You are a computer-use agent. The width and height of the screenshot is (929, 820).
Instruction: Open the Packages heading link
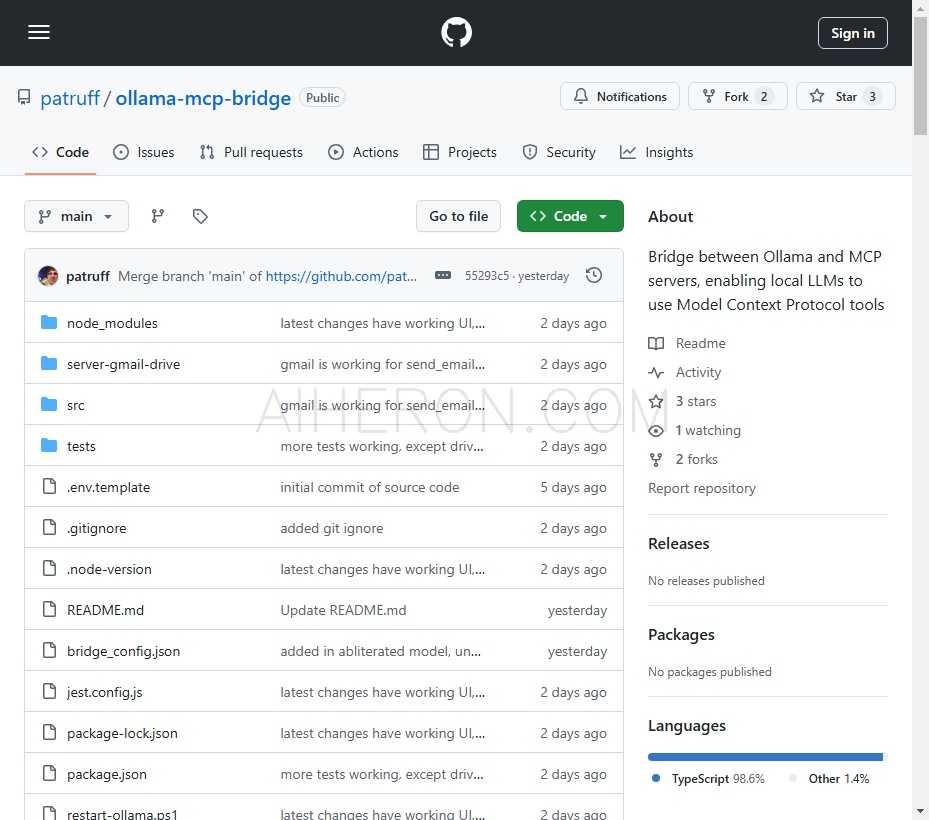[681, 635]
